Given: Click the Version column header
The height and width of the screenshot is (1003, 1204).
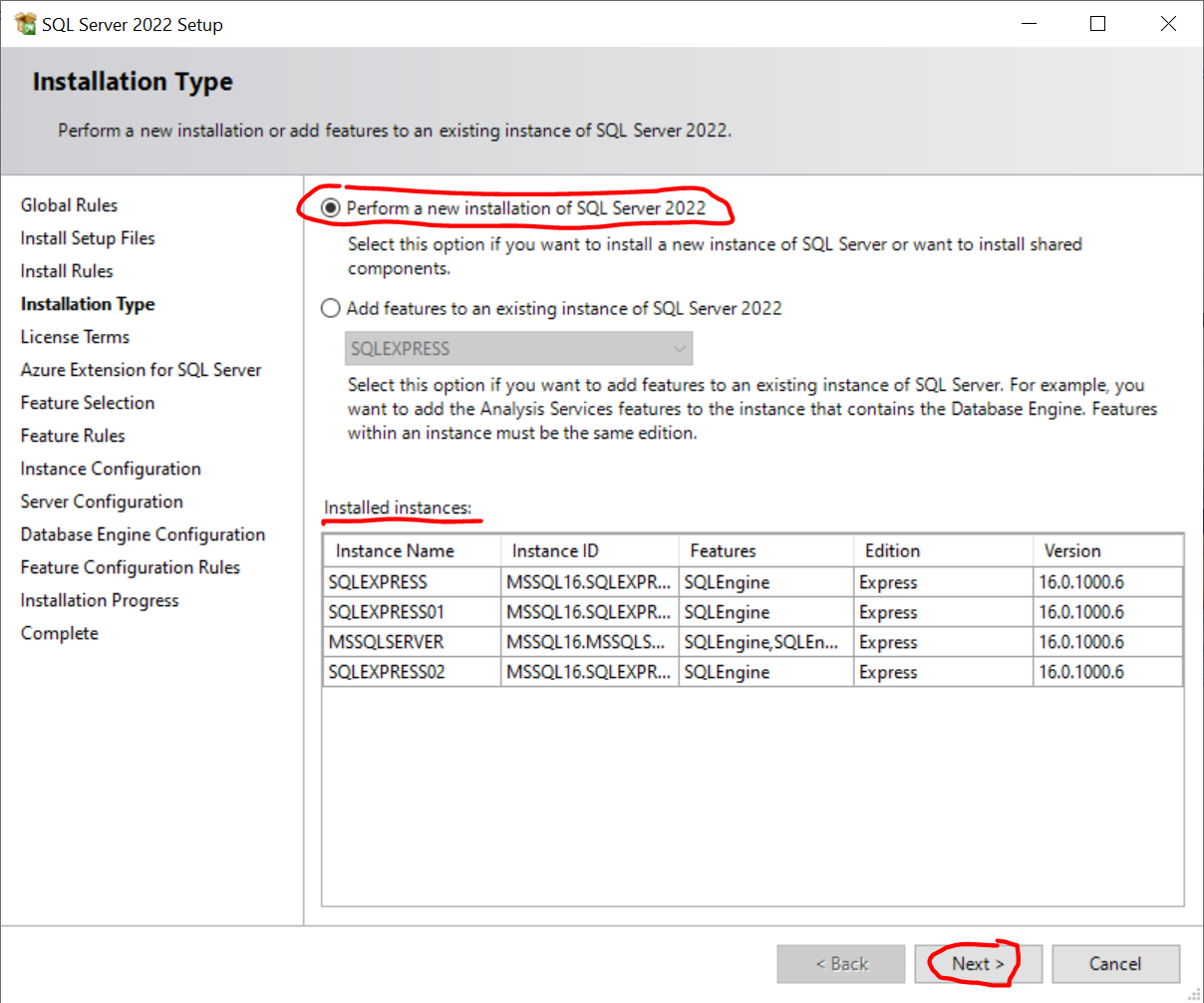Looking at the screenshot, I should point(1107,550).
